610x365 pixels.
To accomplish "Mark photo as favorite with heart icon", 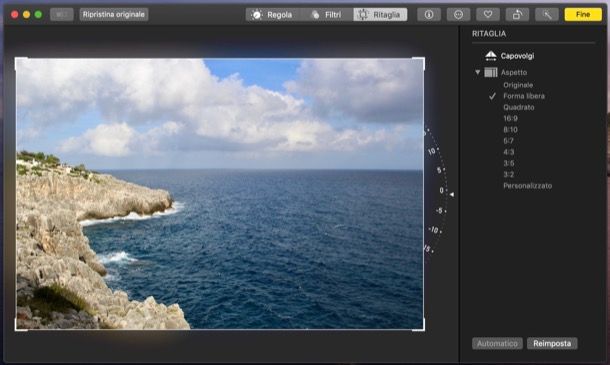I will [x=488, y=14].
